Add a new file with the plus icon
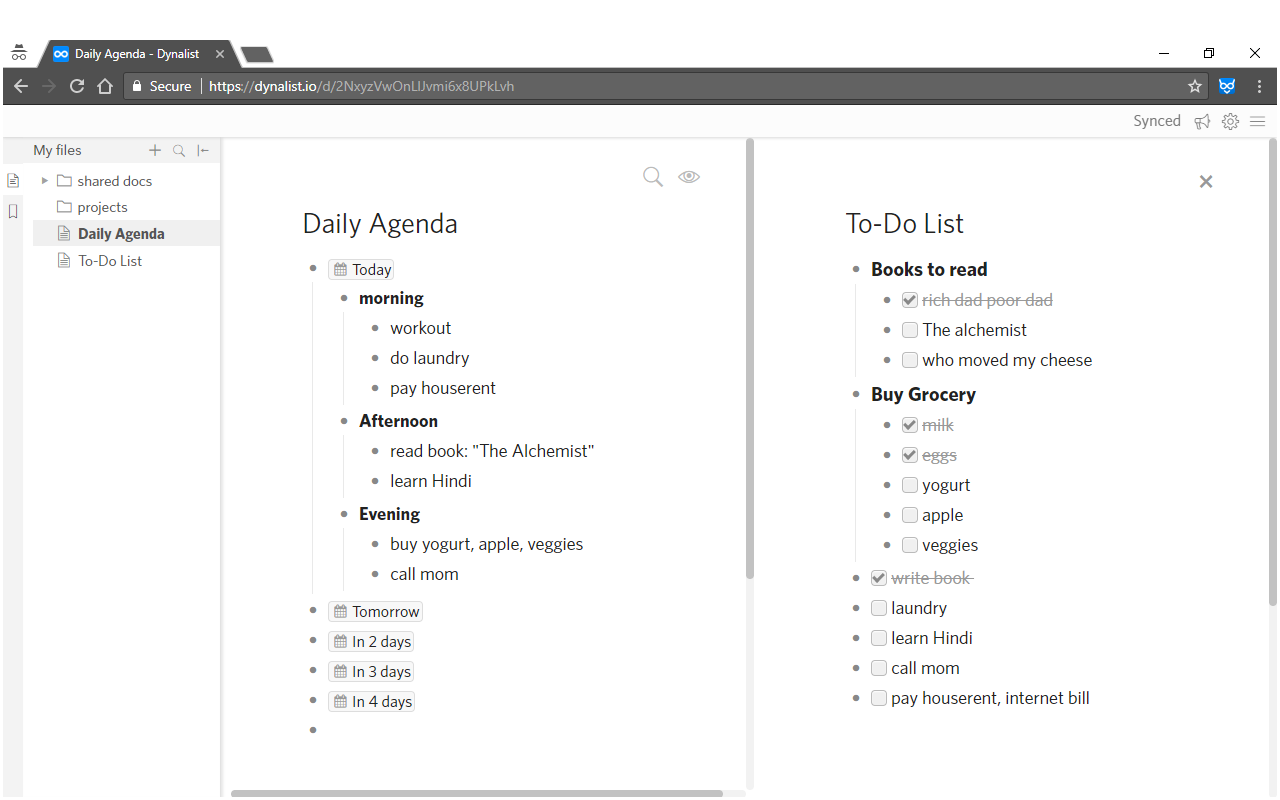Image resolution: width=1280 pixels, height=800 pixels. 155,150
